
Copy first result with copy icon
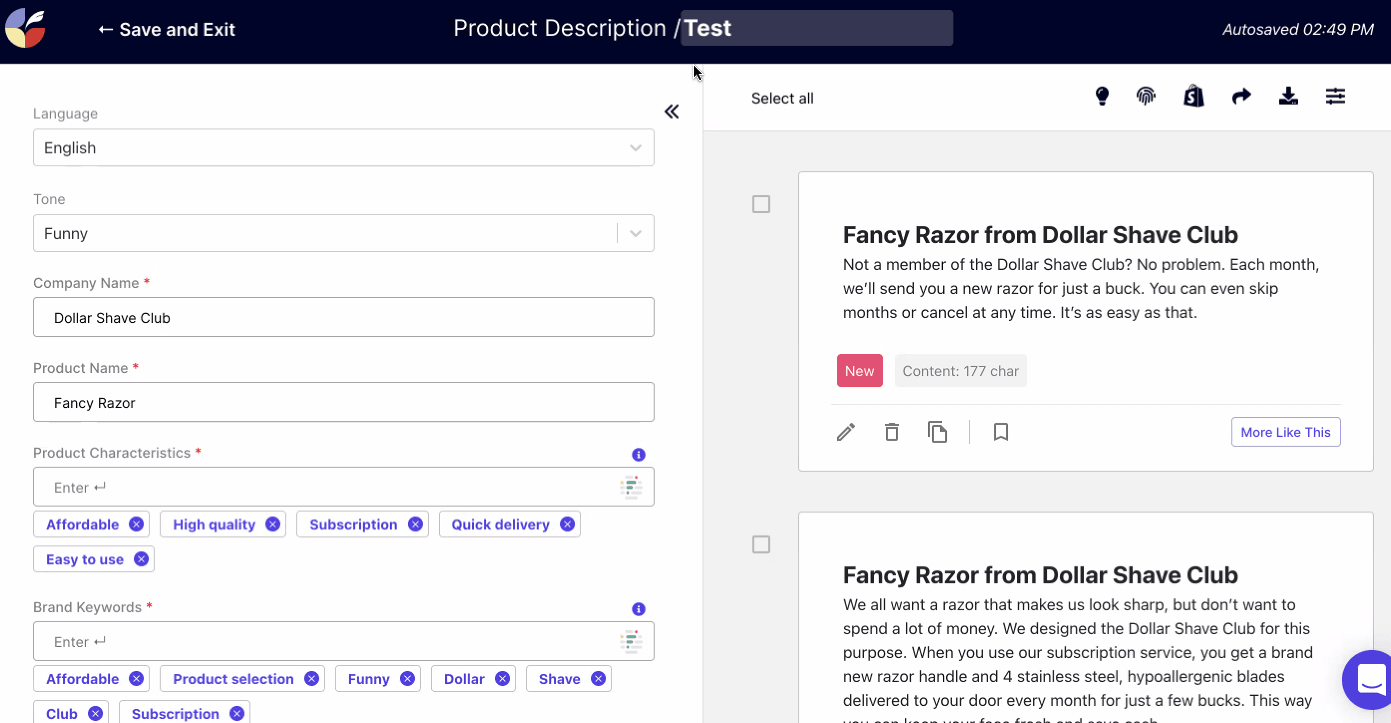(x=937, y=432)
